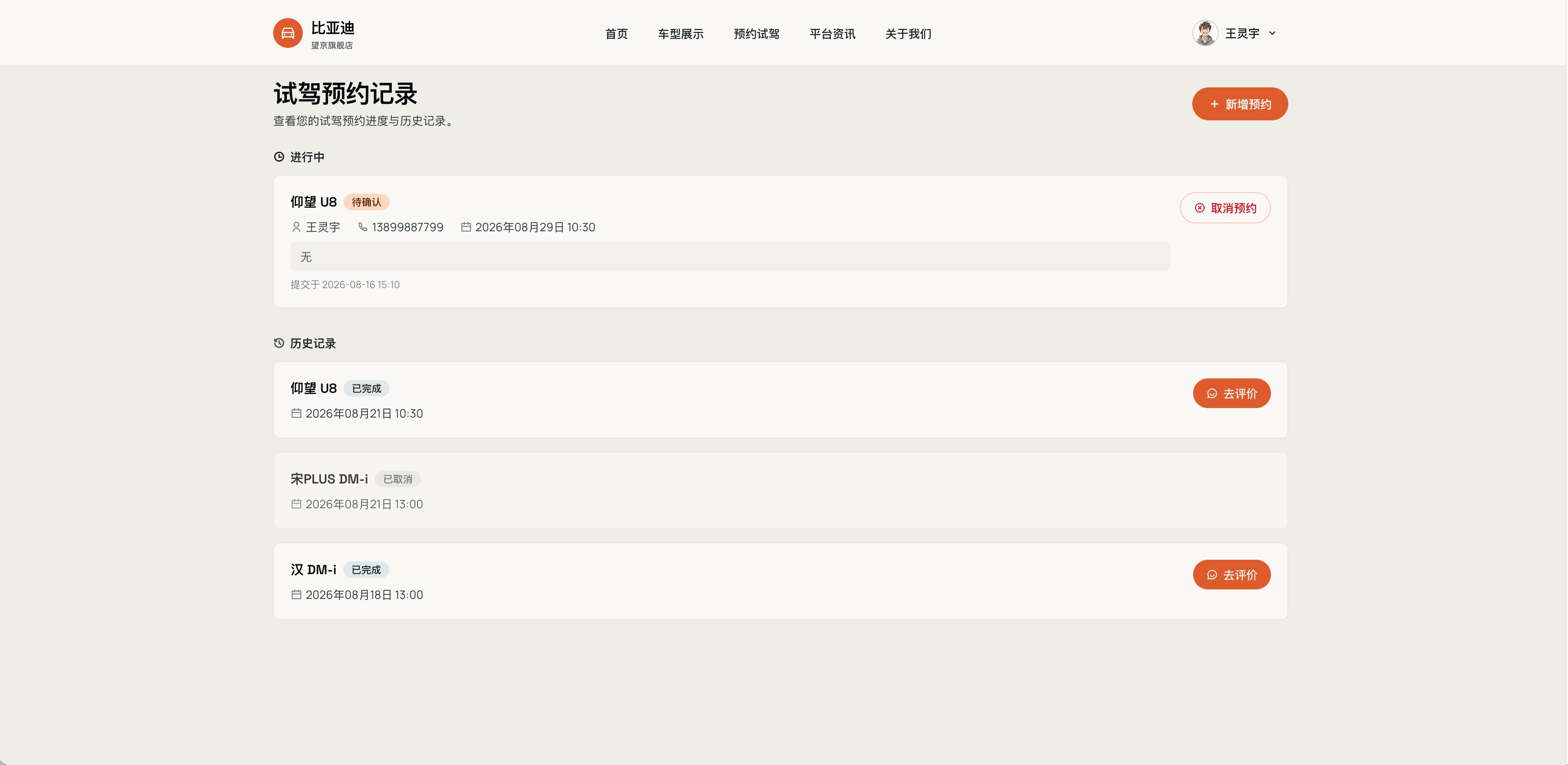Click the phone number 13899887799
This screenshot has width=1568, height=765.
pyautogui.click(x=408, y=227)
